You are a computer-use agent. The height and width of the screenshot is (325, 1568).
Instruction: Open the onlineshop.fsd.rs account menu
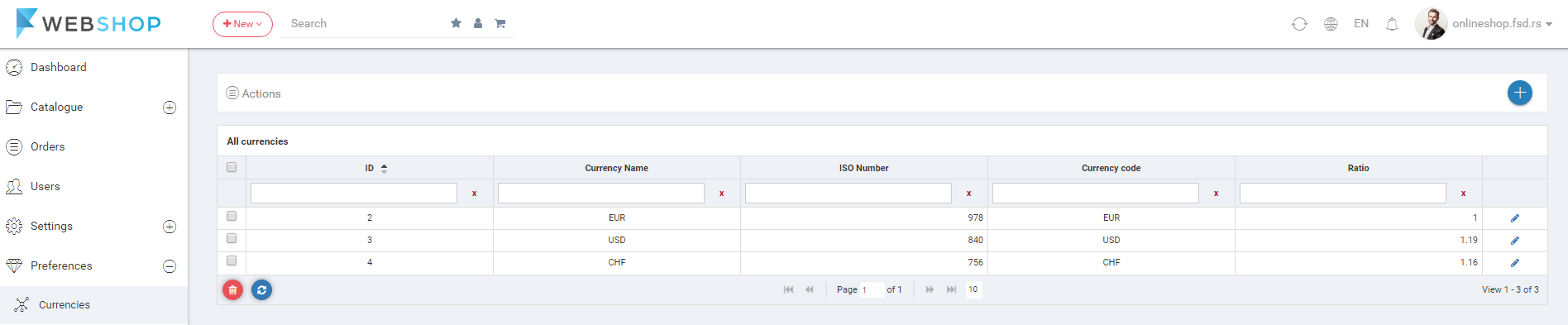[x=1502, y=24]
